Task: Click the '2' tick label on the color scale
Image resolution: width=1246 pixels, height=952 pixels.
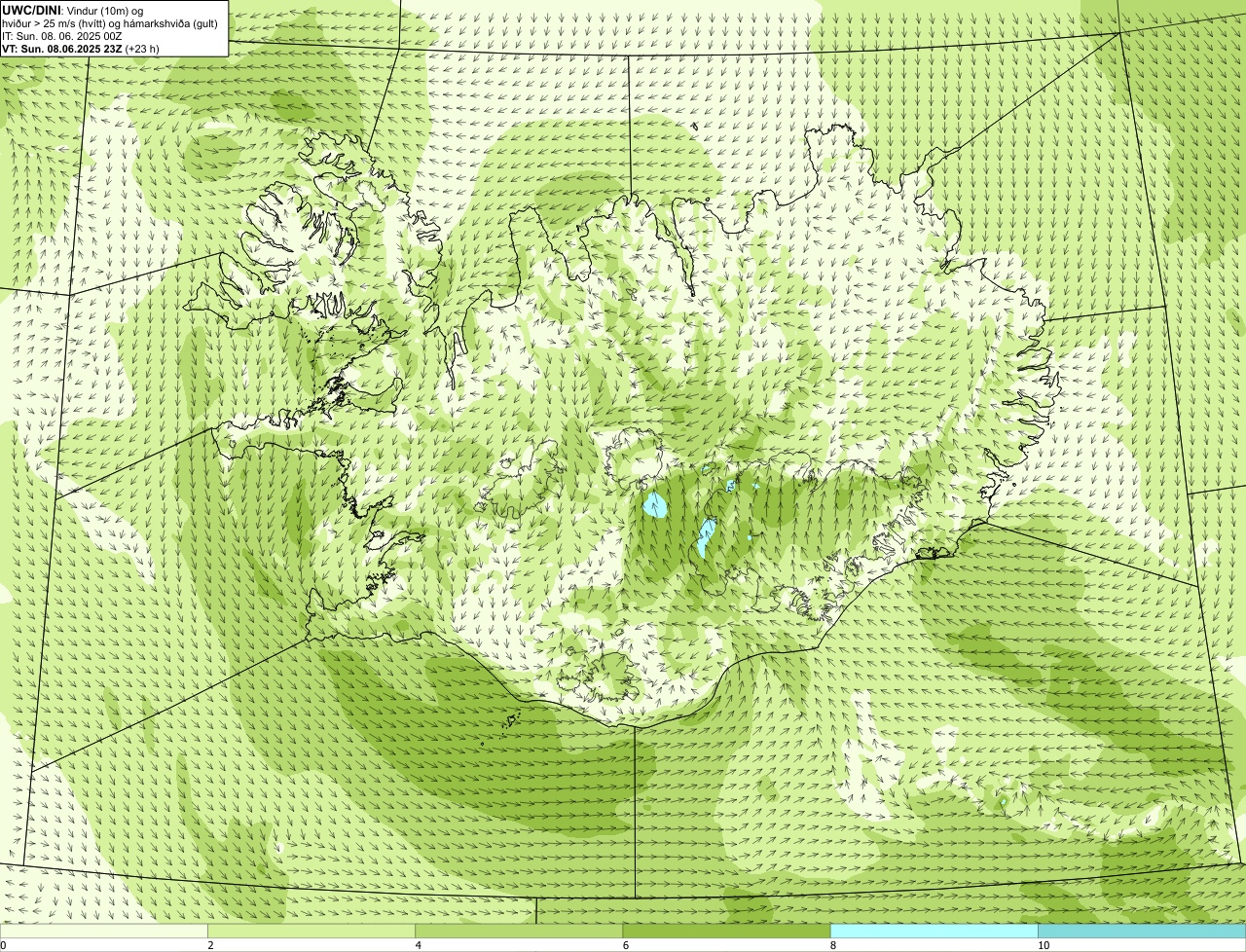Action: click(x=210, y=945)
